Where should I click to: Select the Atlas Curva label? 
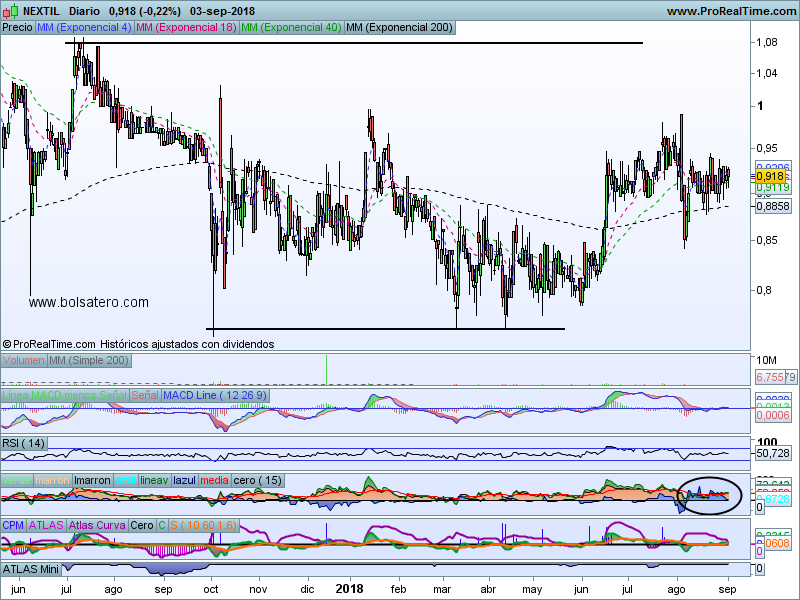click(x=98, y=524)
